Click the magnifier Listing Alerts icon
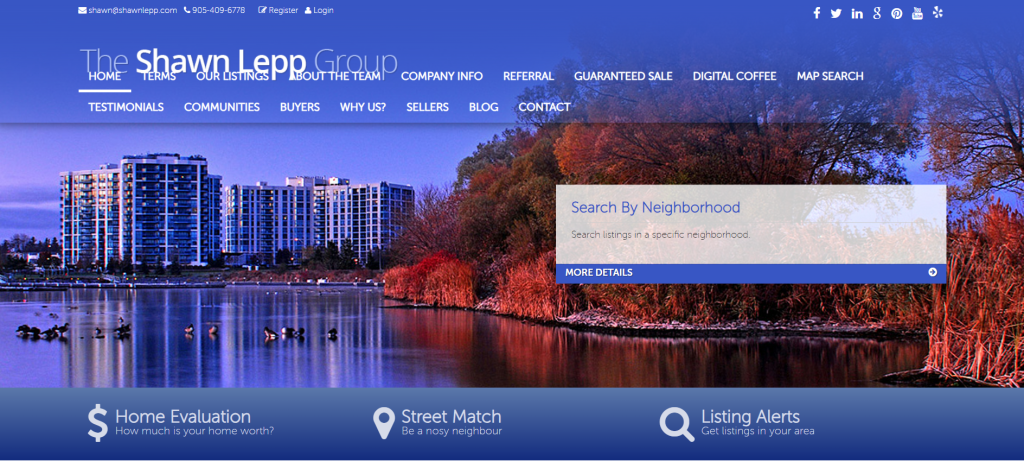Viewport: 1024px width, 462px height. click(x=677, y=424)
